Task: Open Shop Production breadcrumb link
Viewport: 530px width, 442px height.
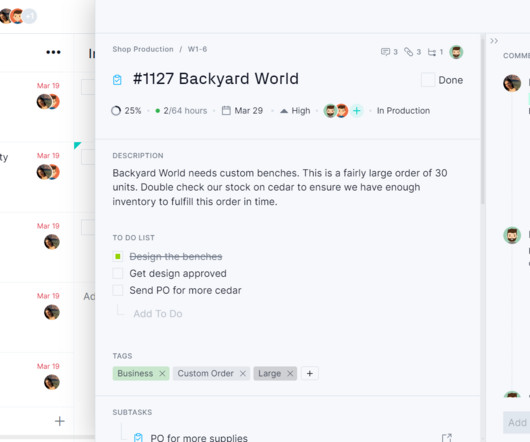Action: pyautogui.click(x=143, y=49)
